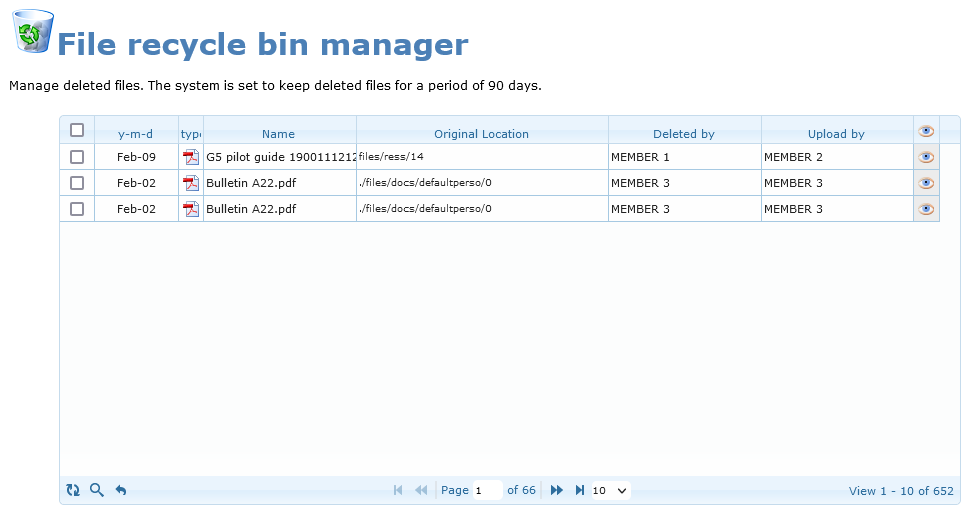Sort by the Original Location column
The height and width of the screenshot is (523, 979).
tap(481, 134)
